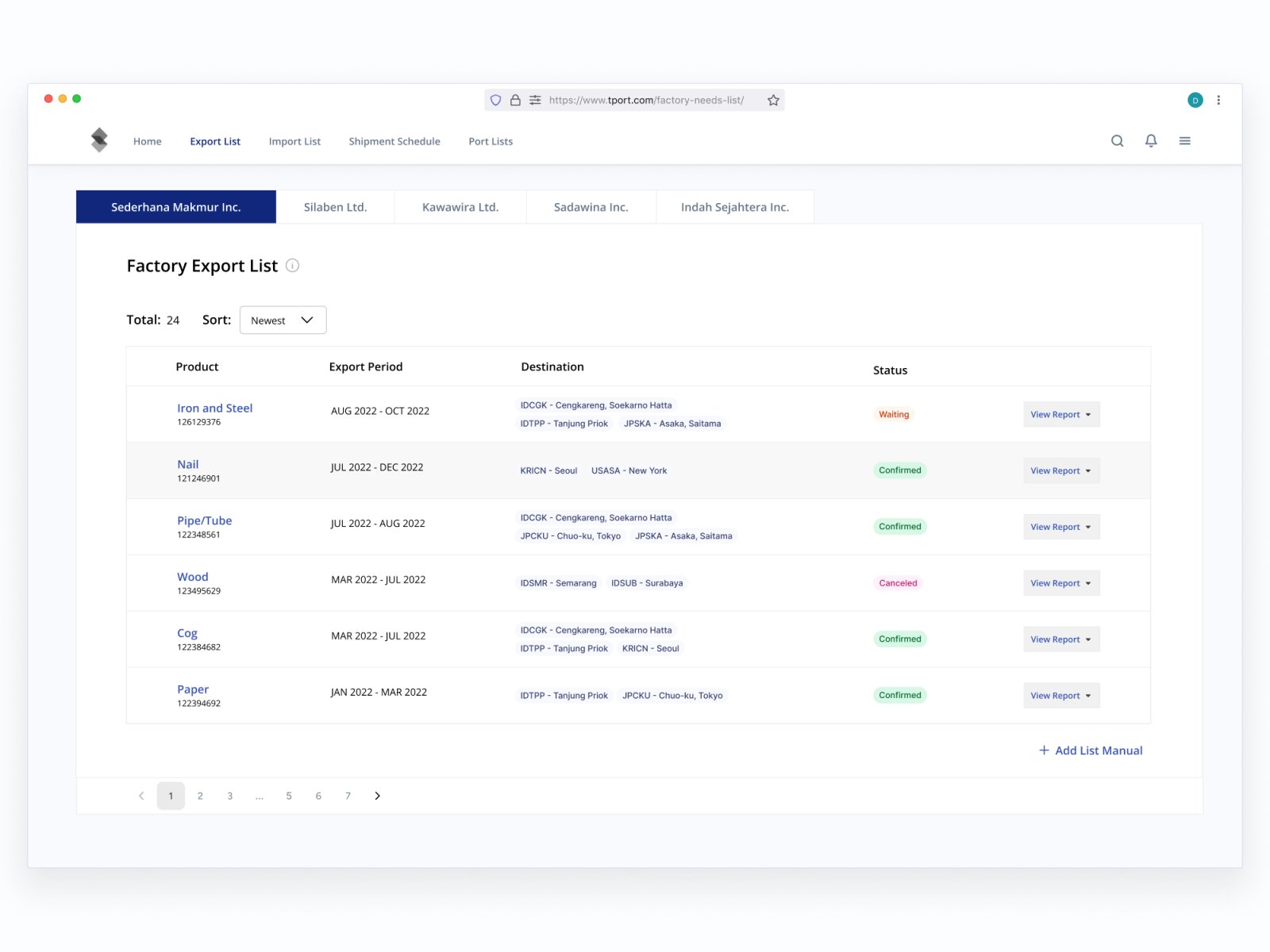
Task: Open notifications via the bell icon
Action: pos(1151,140)
